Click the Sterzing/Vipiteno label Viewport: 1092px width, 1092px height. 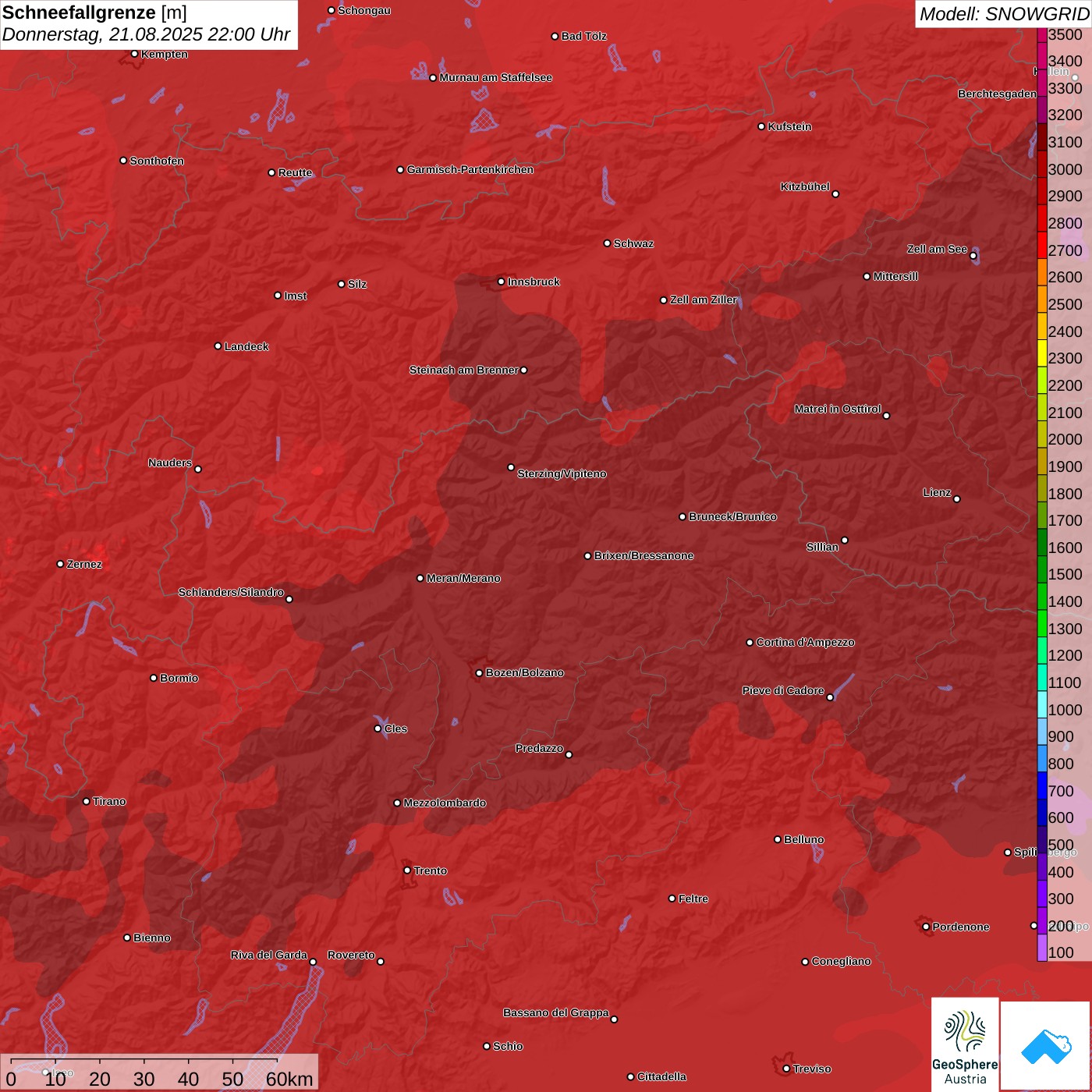pyautogui.click(x=562, y=473)
